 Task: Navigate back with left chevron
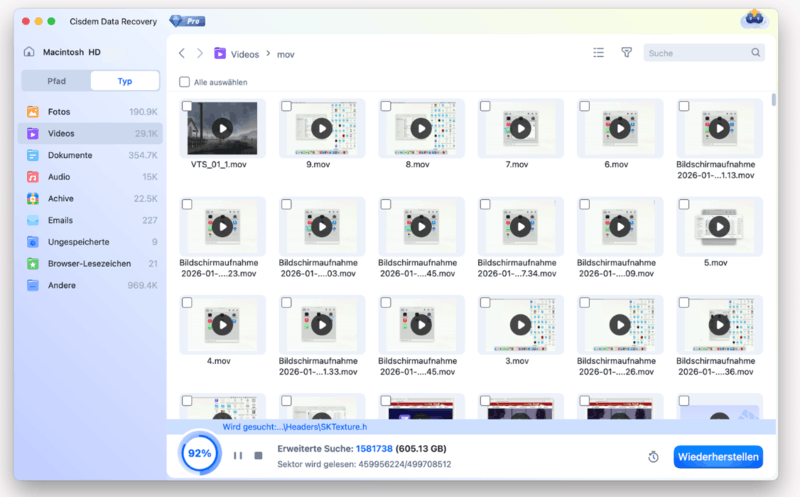(x=181, y=53)
